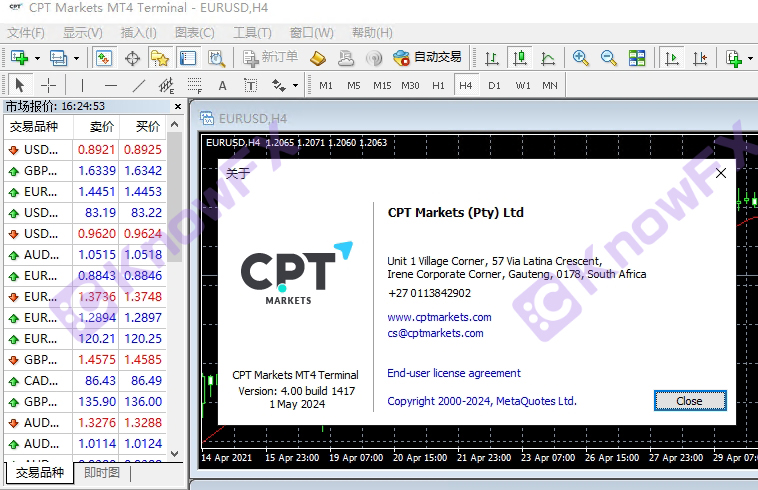Select the 交易品种 tab at bottom
The height and width of the screenshot is (490, 758).
[x=40, y=473]
